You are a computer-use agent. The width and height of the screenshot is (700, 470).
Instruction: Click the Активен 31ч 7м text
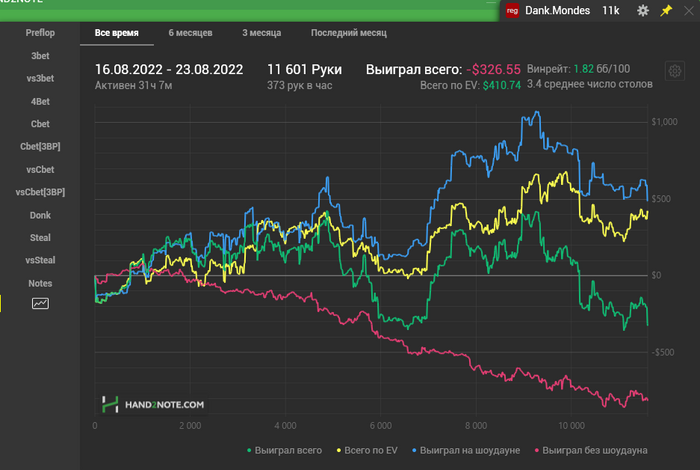133,85
